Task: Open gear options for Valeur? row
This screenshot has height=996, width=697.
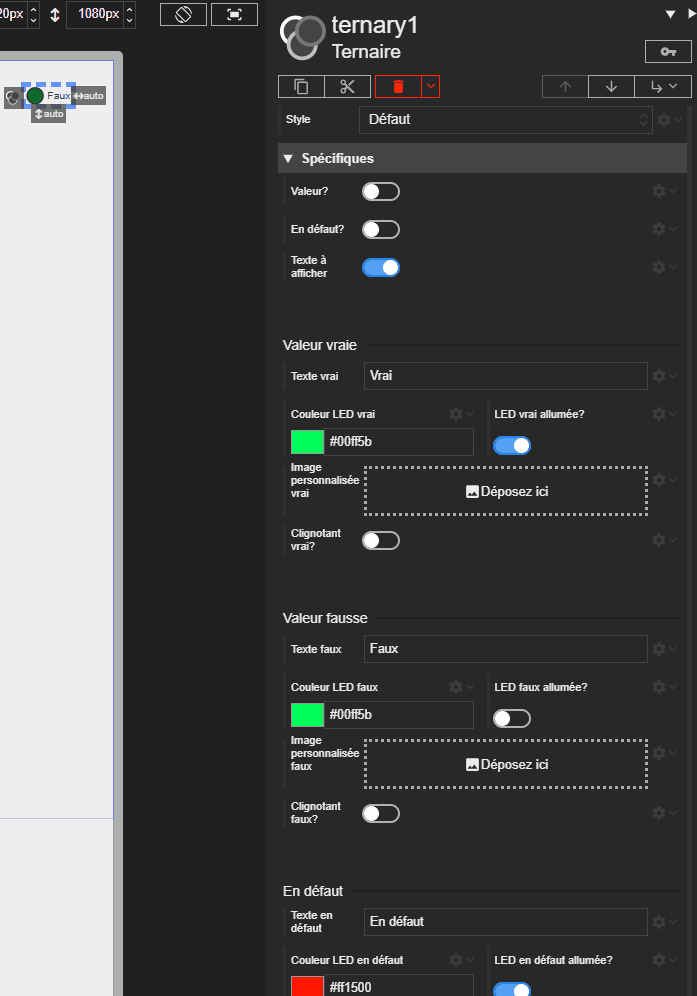Action: click(665, 191)
